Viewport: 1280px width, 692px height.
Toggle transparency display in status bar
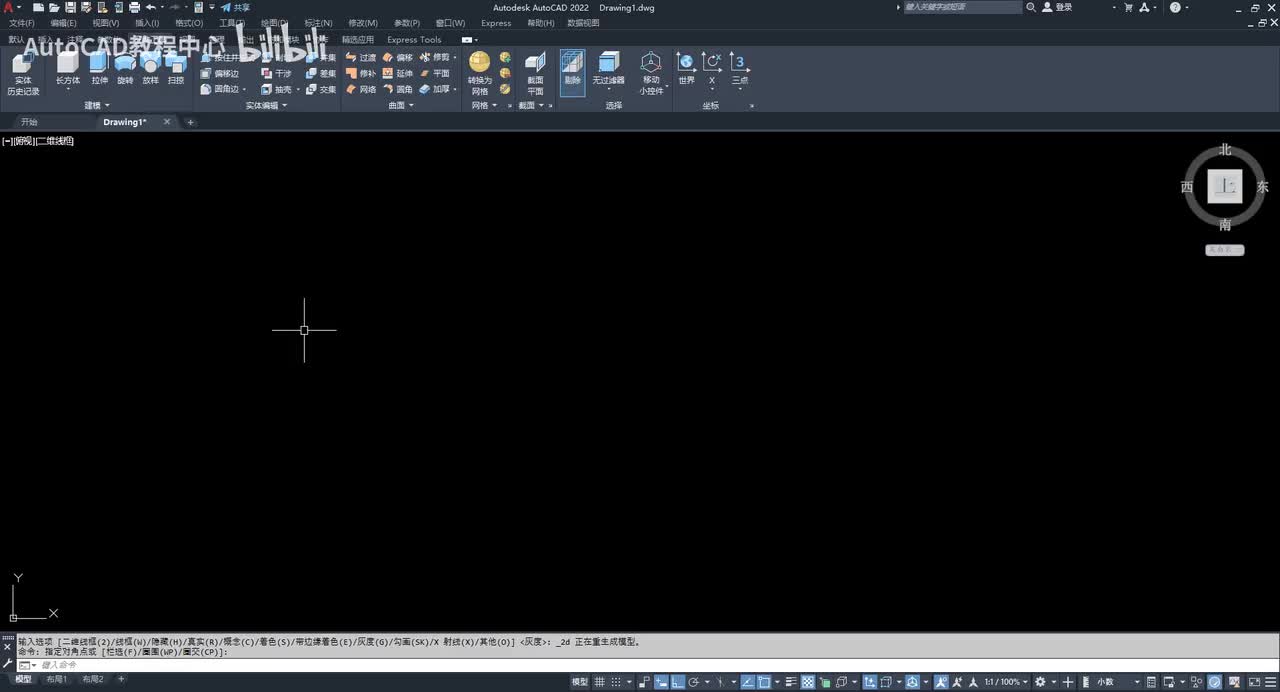[x=807, y=682]
